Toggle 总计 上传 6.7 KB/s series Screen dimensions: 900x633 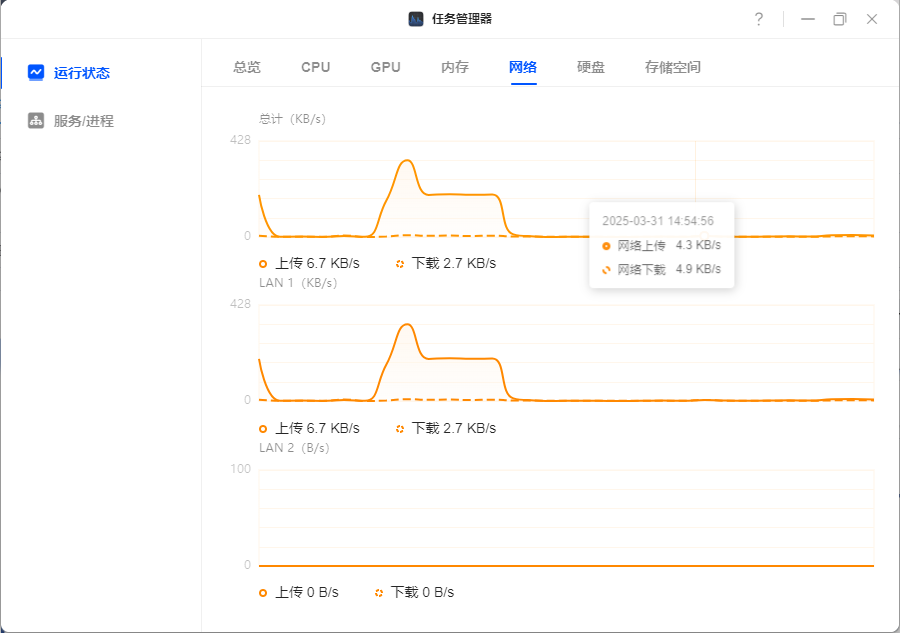[x=309, y=263]
